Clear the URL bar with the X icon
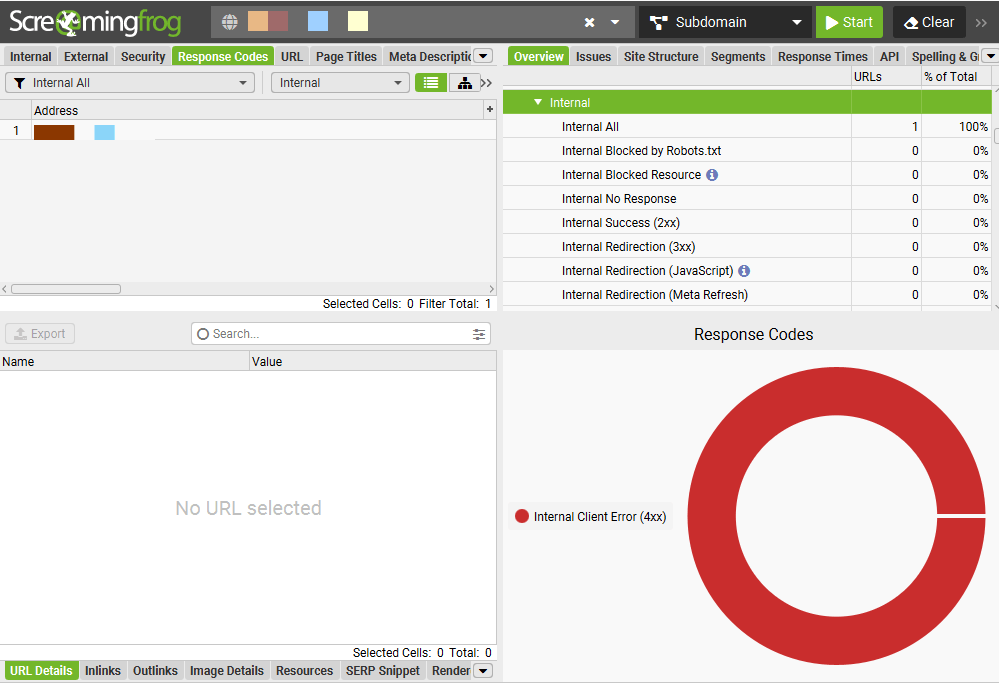The image size is (999, 683). pyautogui.click(x=589, y=22)
